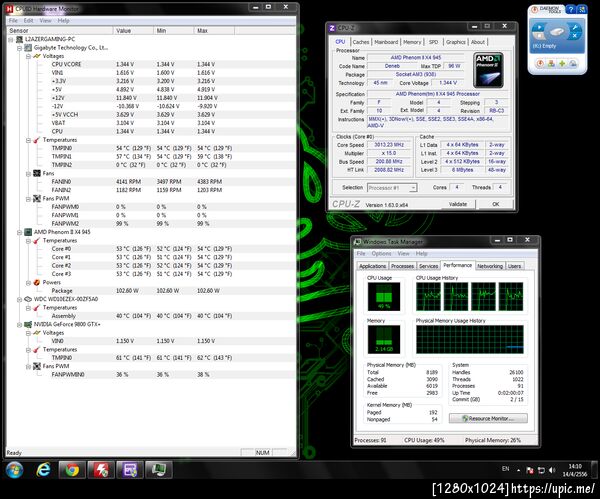Click the X icon below the wrench in Daemon Tools gadget
Viewport: 600px width, 499px height.
click(x=574, y=36)
